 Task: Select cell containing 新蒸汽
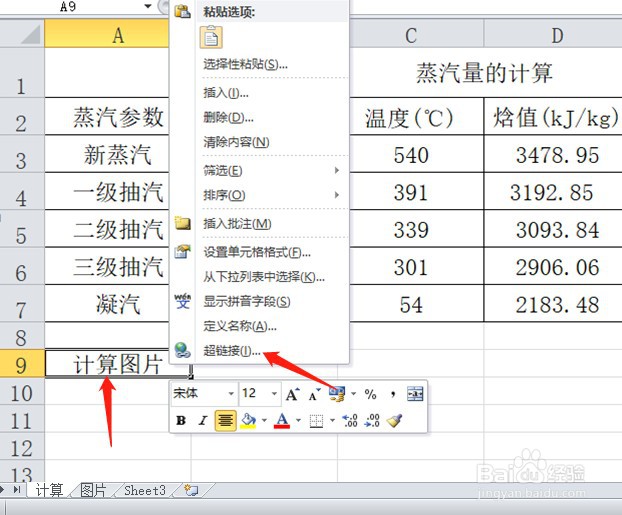[x=107, y=154]
